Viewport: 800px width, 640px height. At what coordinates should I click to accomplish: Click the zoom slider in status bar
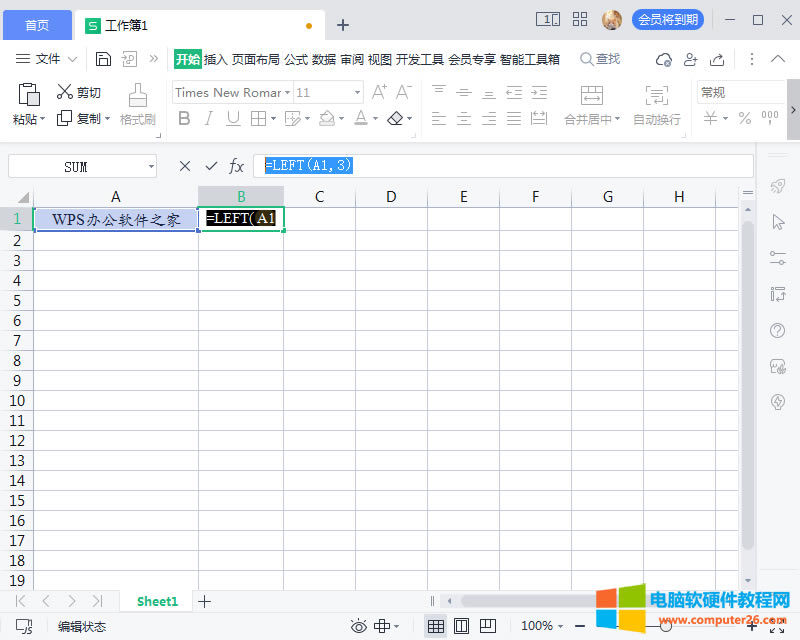click(x=665, y=626)
